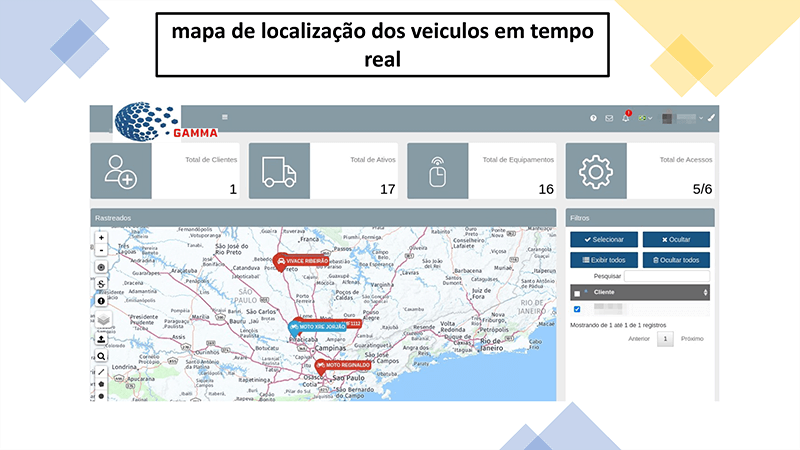Click the Total de Equipamentos value 16
The height and width of the screenshot is (450, 800).
point(546,189)
